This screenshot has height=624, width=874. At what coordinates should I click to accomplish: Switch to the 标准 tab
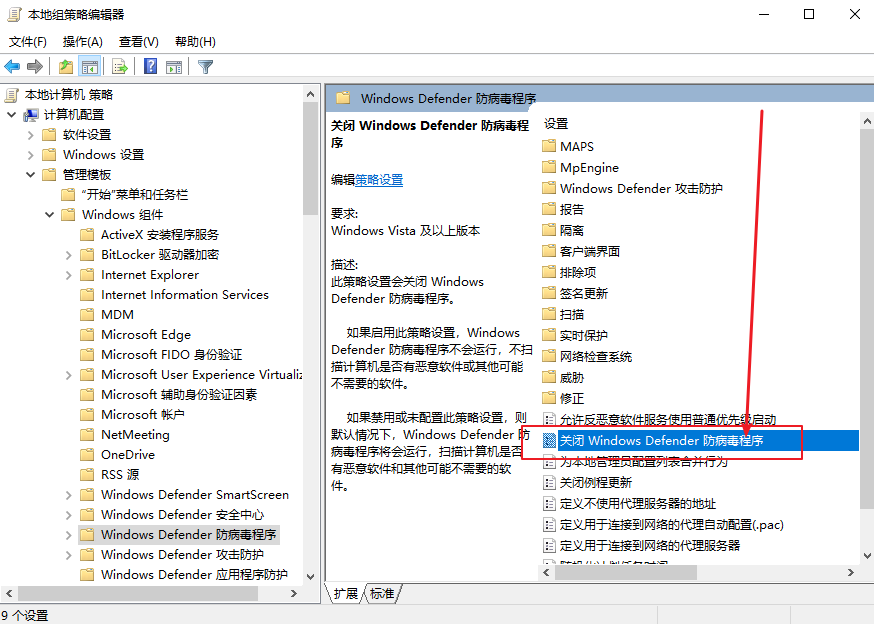[383, 593]
